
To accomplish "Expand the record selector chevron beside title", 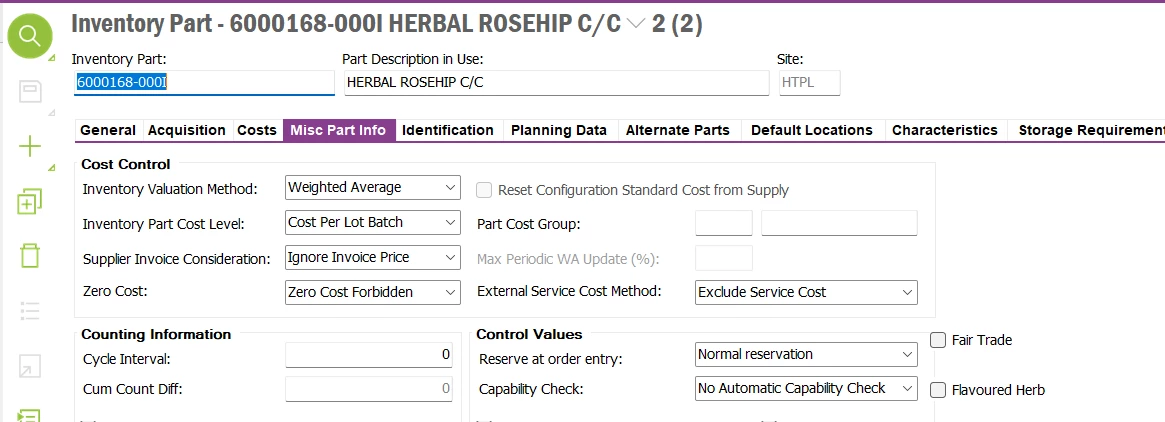I will tap(636, 25).
